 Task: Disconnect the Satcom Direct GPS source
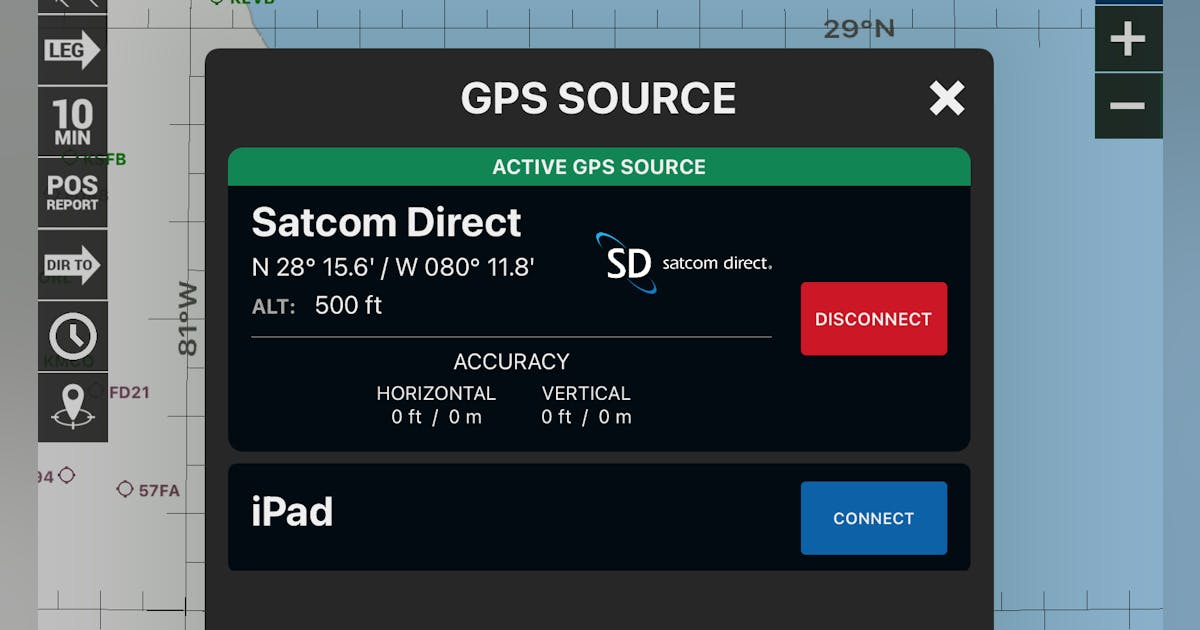pyautogui.click(x=873, y=319)
